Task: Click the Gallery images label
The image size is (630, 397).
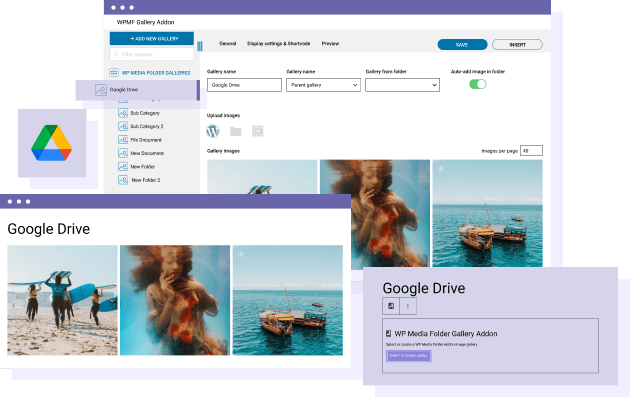Action: click(x=223, y=151)
